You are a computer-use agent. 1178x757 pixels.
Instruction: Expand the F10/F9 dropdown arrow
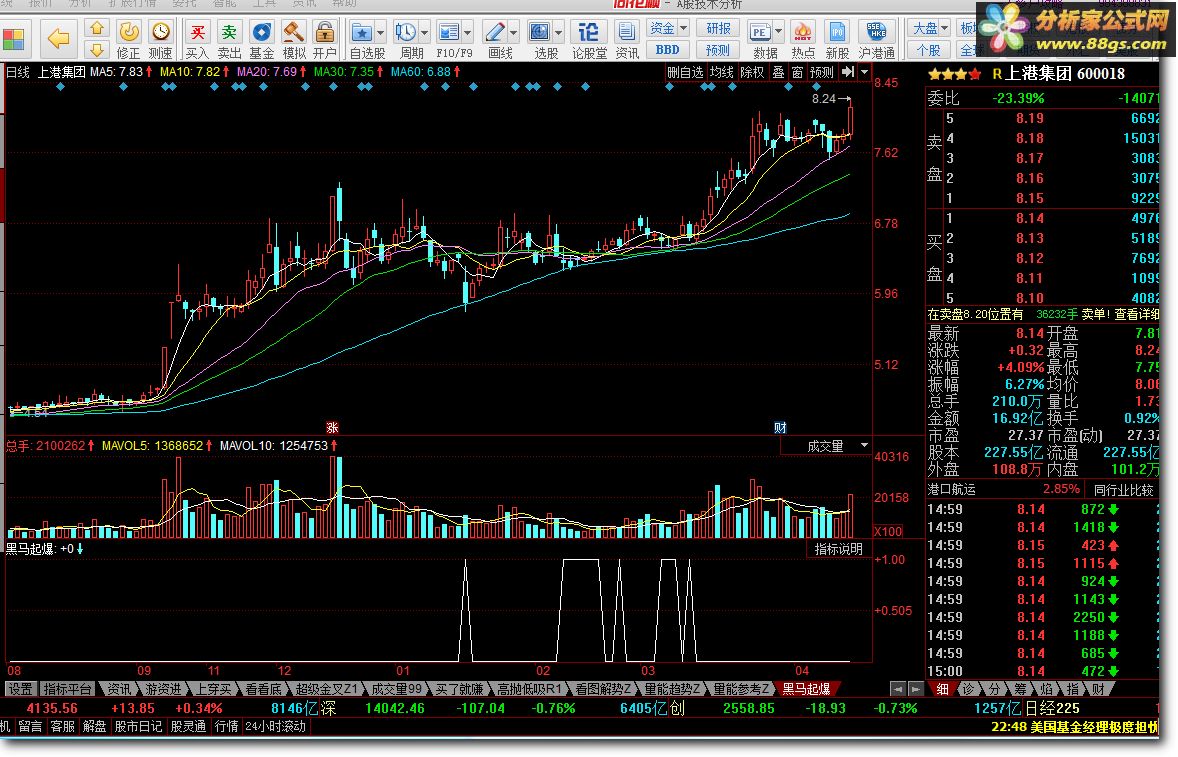click(x=468, y=32)
